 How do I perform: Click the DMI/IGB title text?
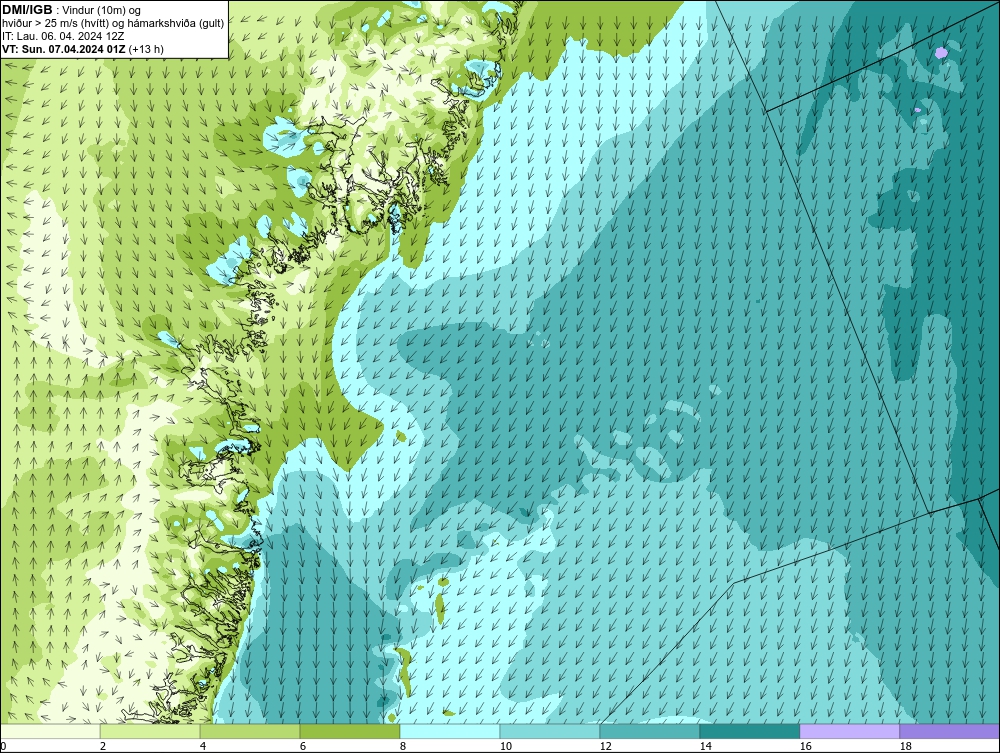(27, 10)
